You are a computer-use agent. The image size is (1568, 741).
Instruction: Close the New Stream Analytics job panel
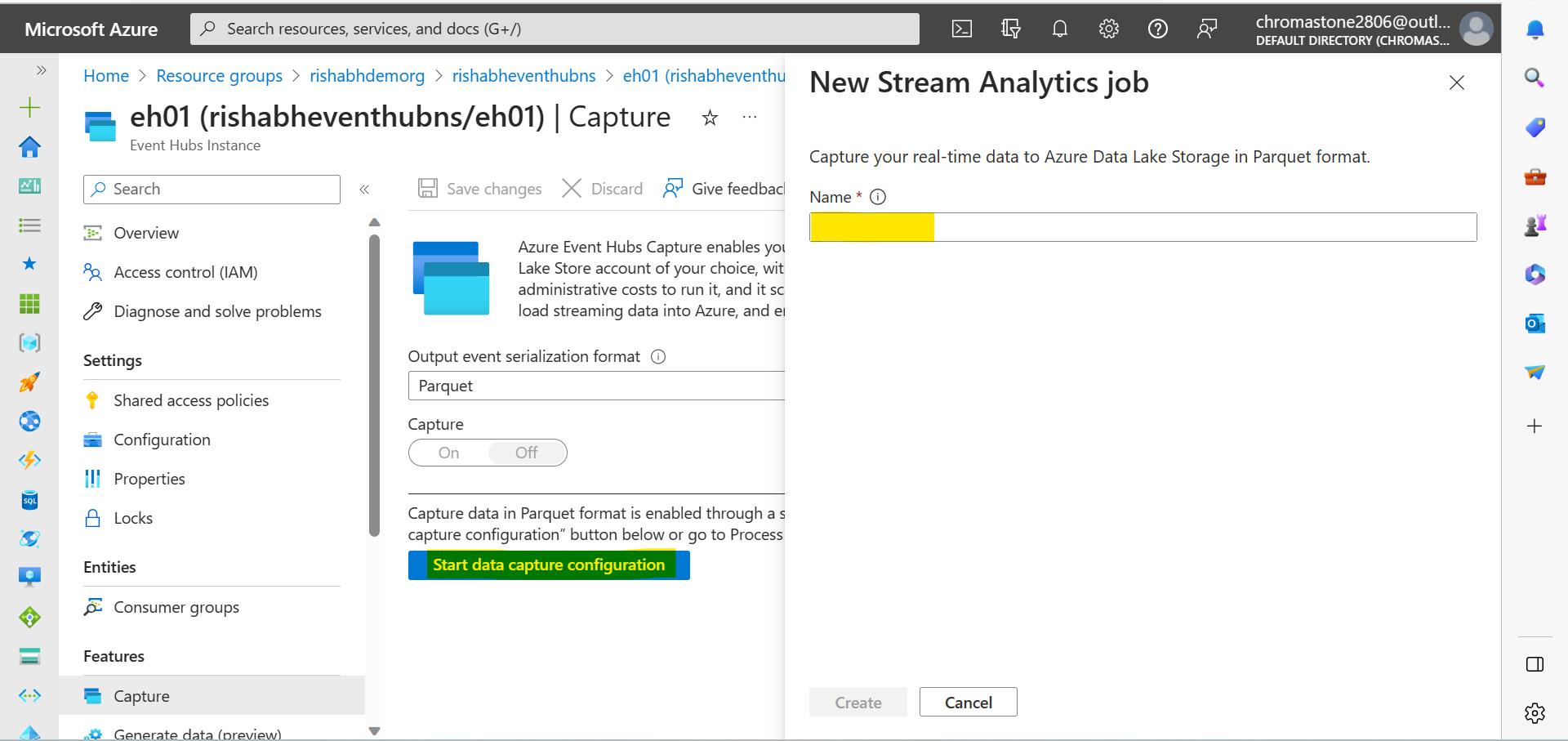coord(1457,83)
